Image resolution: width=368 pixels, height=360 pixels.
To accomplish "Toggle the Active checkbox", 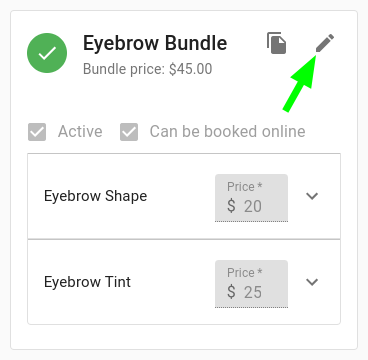I will tap(37, 132).
